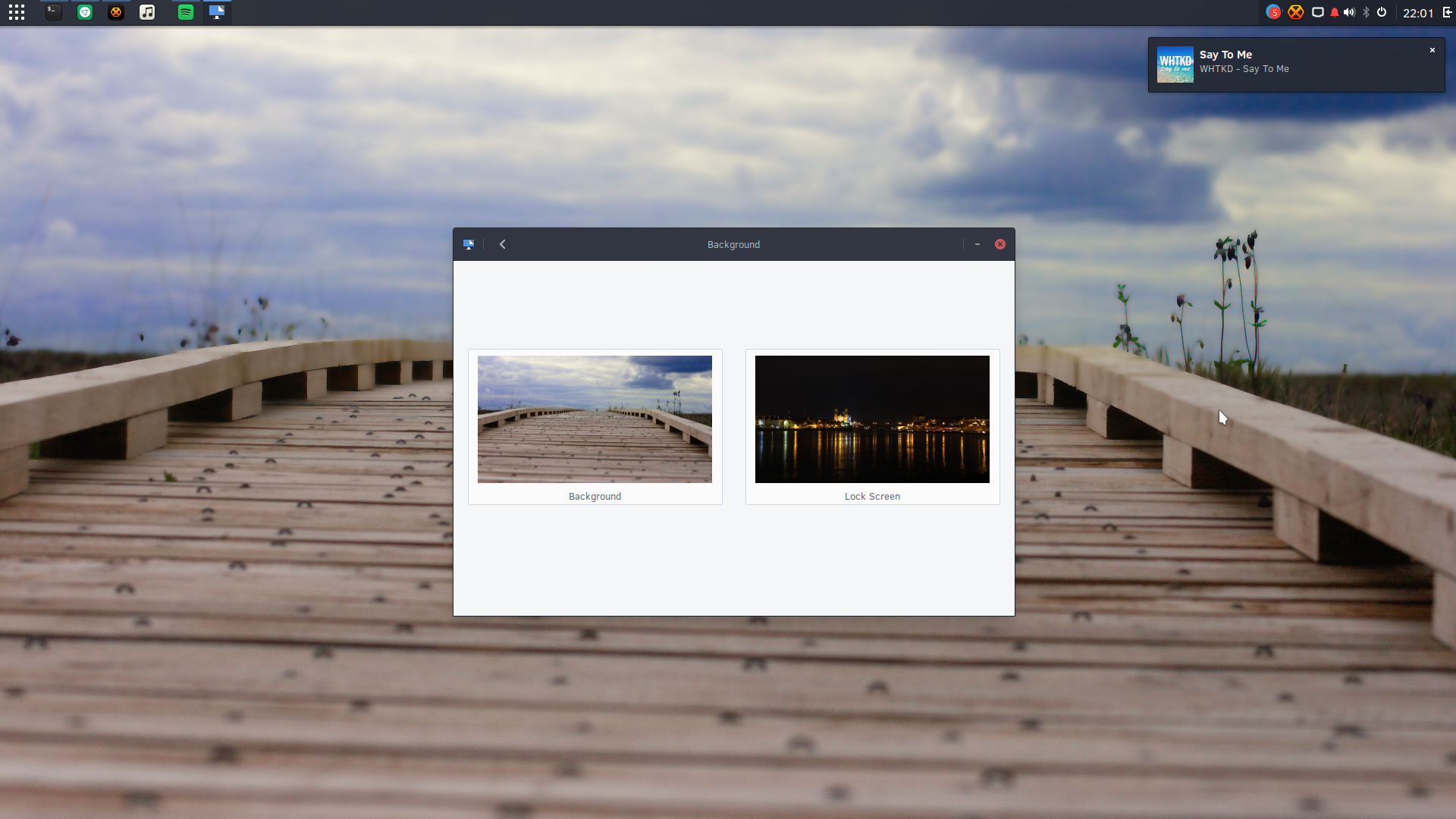1456x819 pixels.
Task: Open the display tray indicator
Action: click(x=1318, y=12)
